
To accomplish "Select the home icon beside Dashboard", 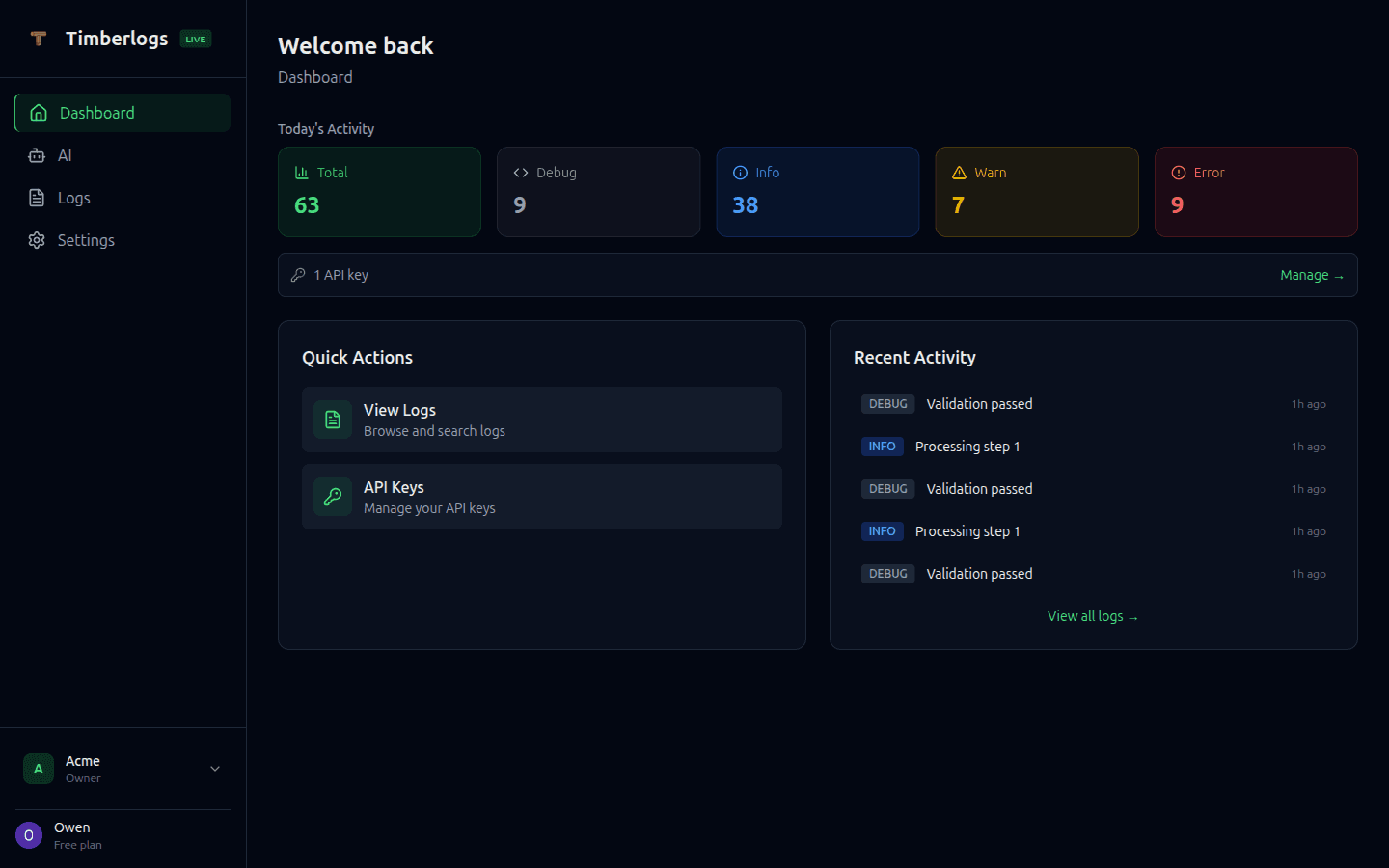I will (37, 113).
